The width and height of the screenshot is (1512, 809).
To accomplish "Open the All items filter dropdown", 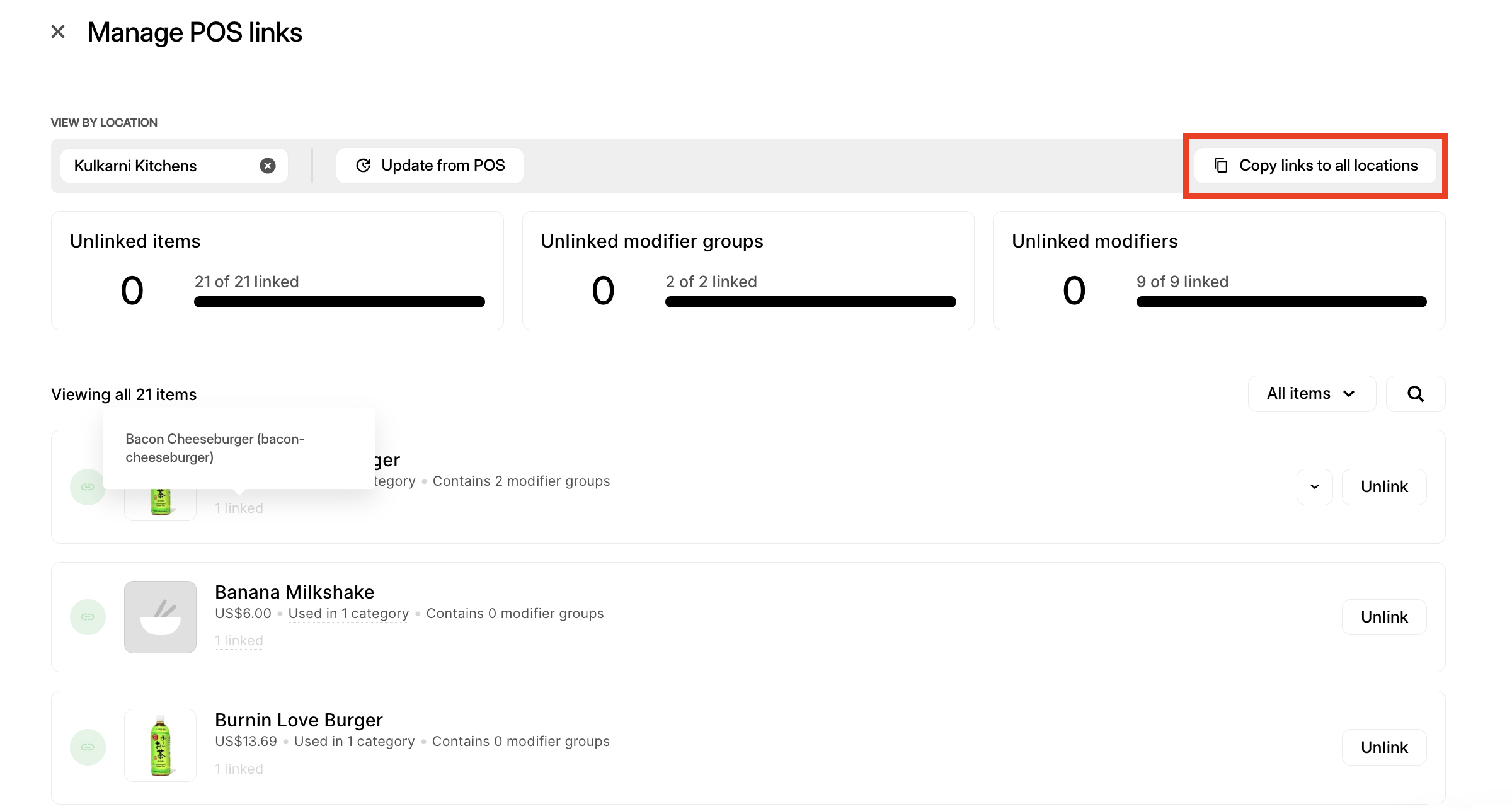I will pos(1312,394).
